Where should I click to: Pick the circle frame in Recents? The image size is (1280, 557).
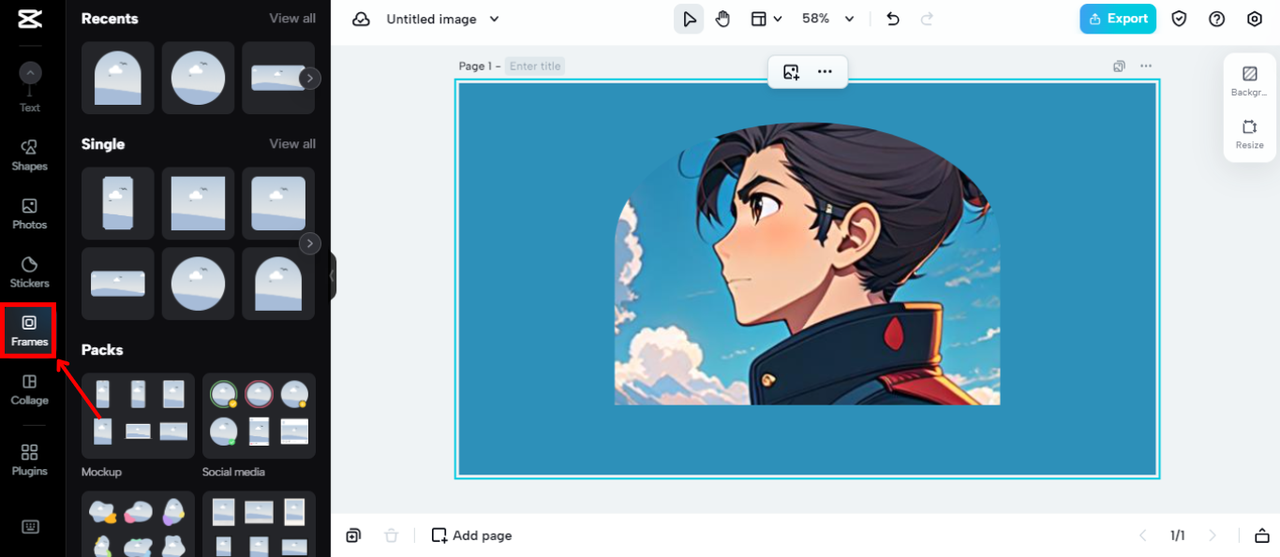pos(198,78)
